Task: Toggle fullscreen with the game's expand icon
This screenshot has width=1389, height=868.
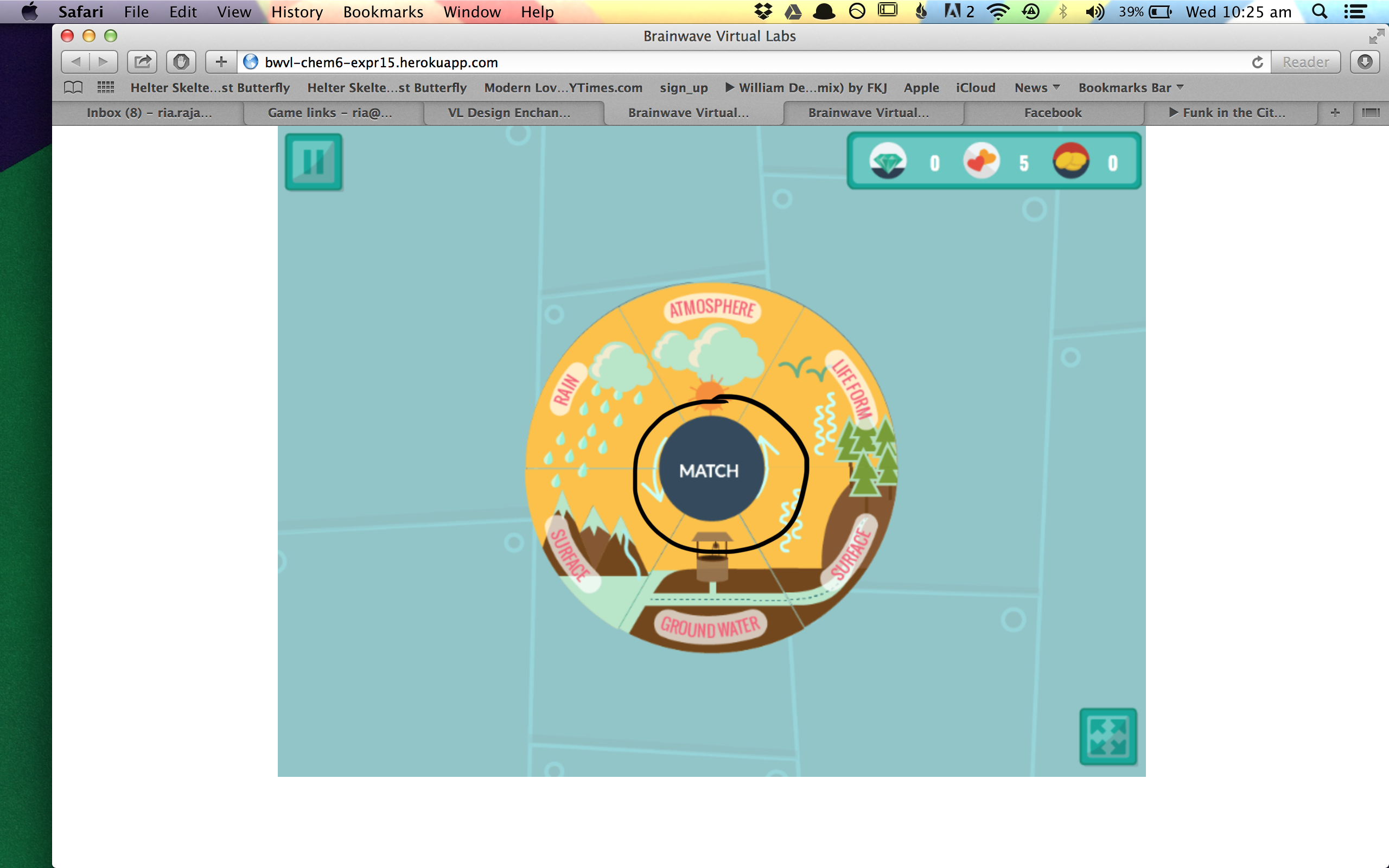Action: click(x=1108, y=737)
